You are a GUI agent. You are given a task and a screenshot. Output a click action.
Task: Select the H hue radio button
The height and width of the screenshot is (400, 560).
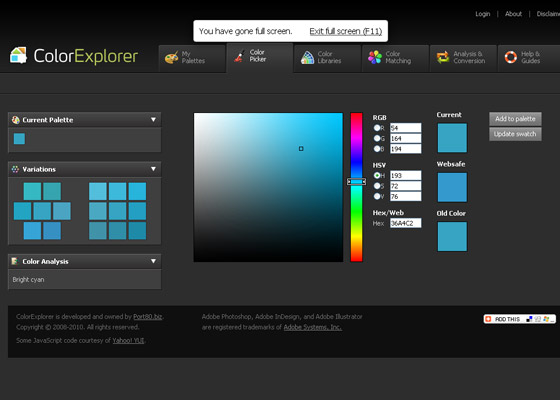pos(377,175)
